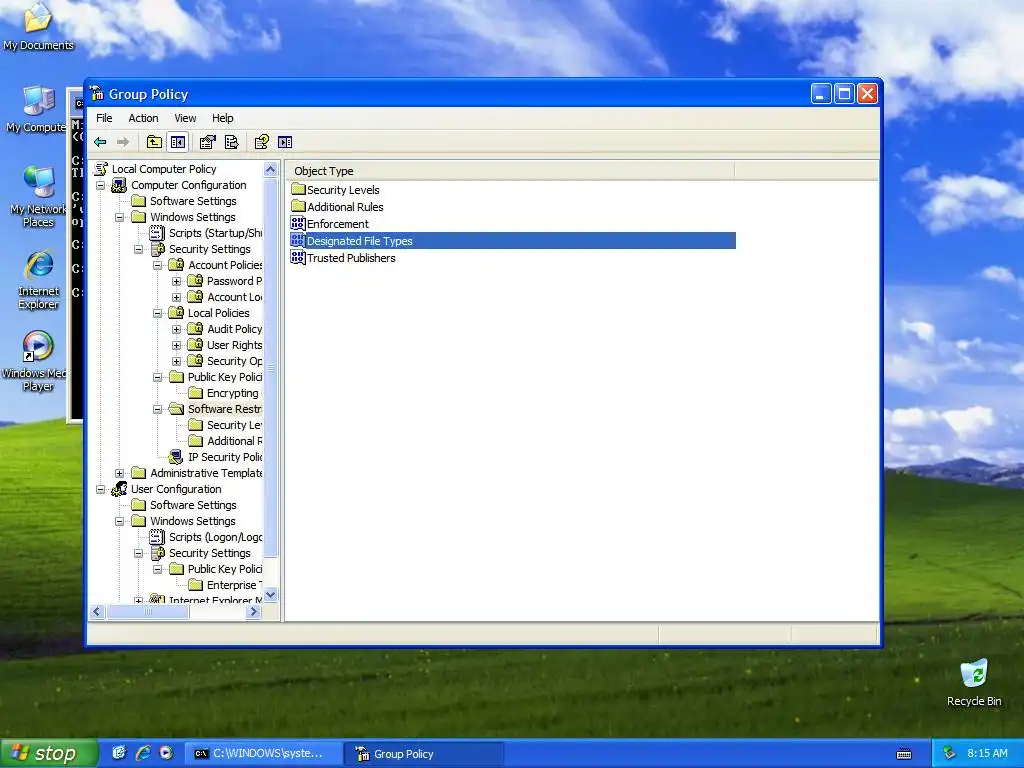
Task: Open the View menu
Action: [x=185, y=118]
